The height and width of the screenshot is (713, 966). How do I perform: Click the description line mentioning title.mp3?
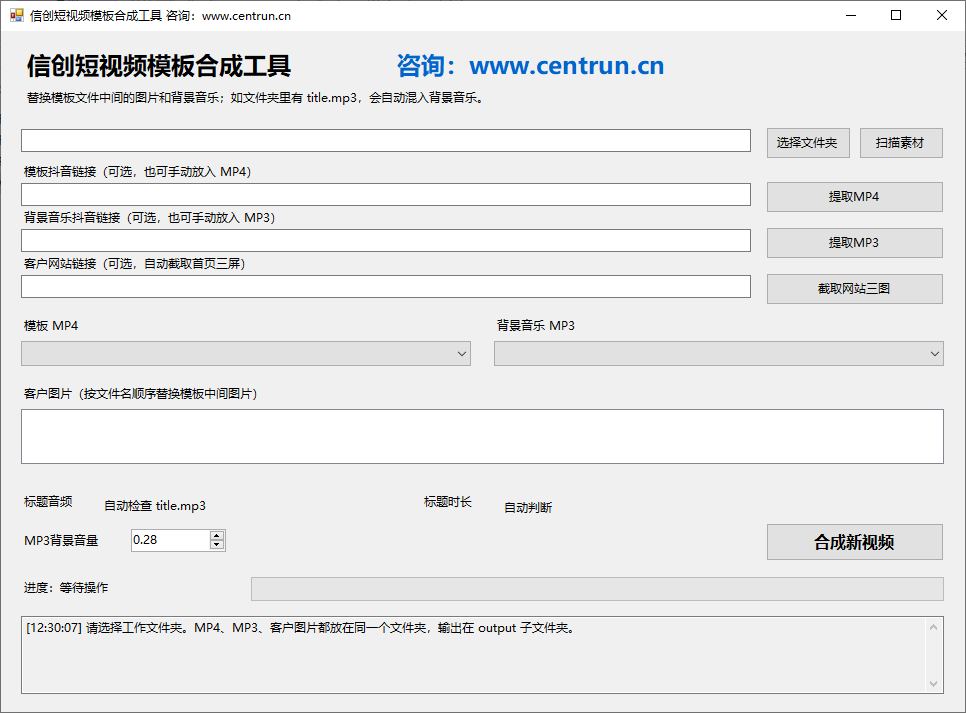click(x=256, y=98)
